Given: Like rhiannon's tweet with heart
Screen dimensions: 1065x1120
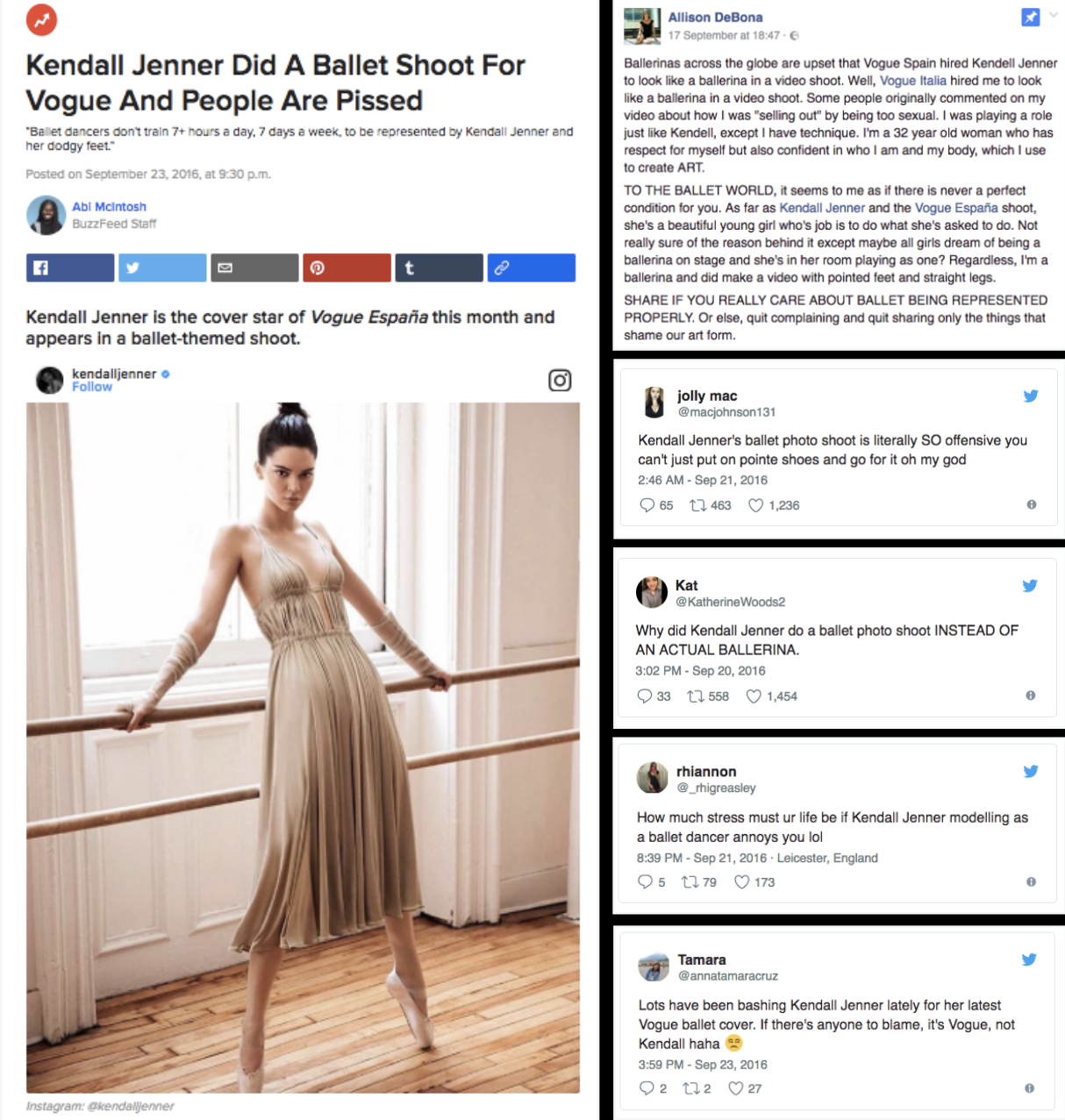Looking at the screenshot, I should click(741, 882).
